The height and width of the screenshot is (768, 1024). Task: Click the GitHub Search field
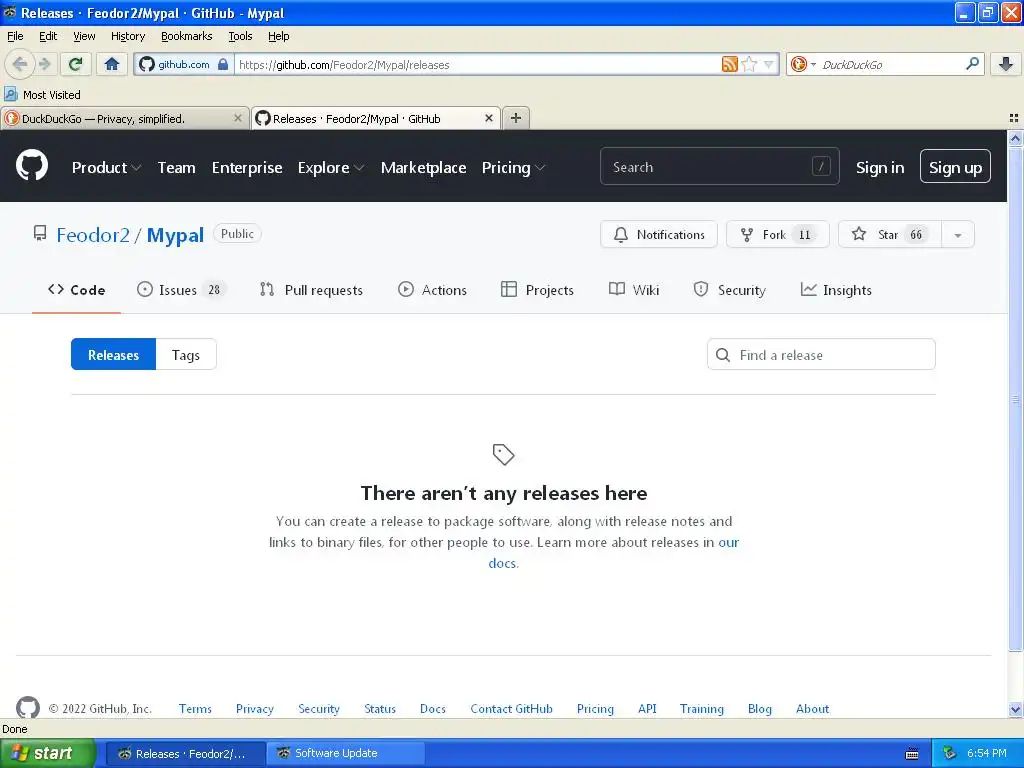pyautogui.click(x=719, y=167)
